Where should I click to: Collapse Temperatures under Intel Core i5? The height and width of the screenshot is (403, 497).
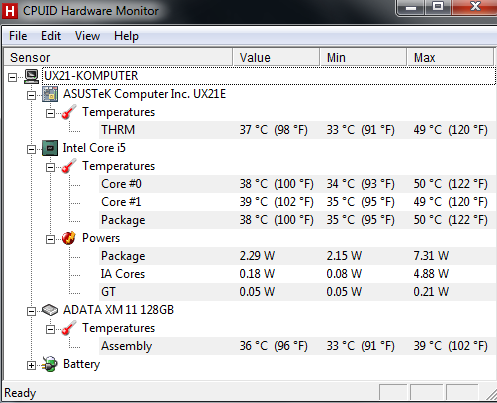pyautogui.click(x=50, y=167)
